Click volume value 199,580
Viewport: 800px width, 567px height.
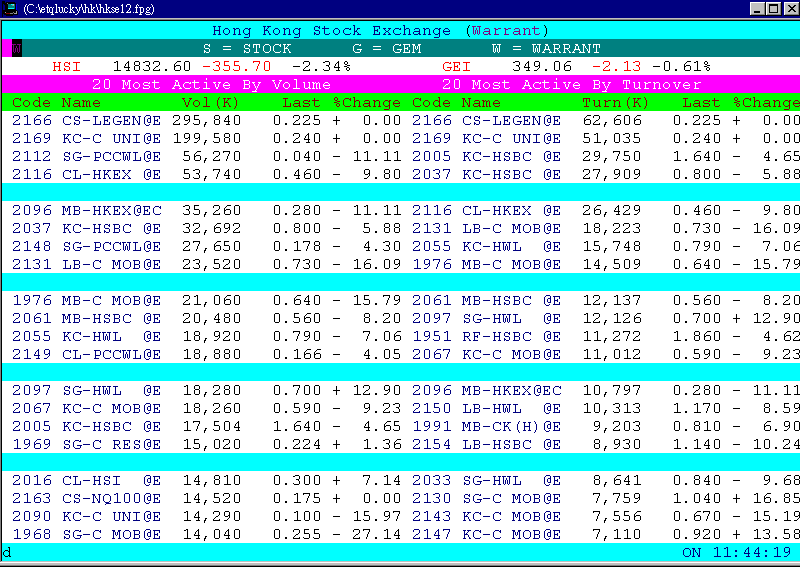tap(206, 138)
